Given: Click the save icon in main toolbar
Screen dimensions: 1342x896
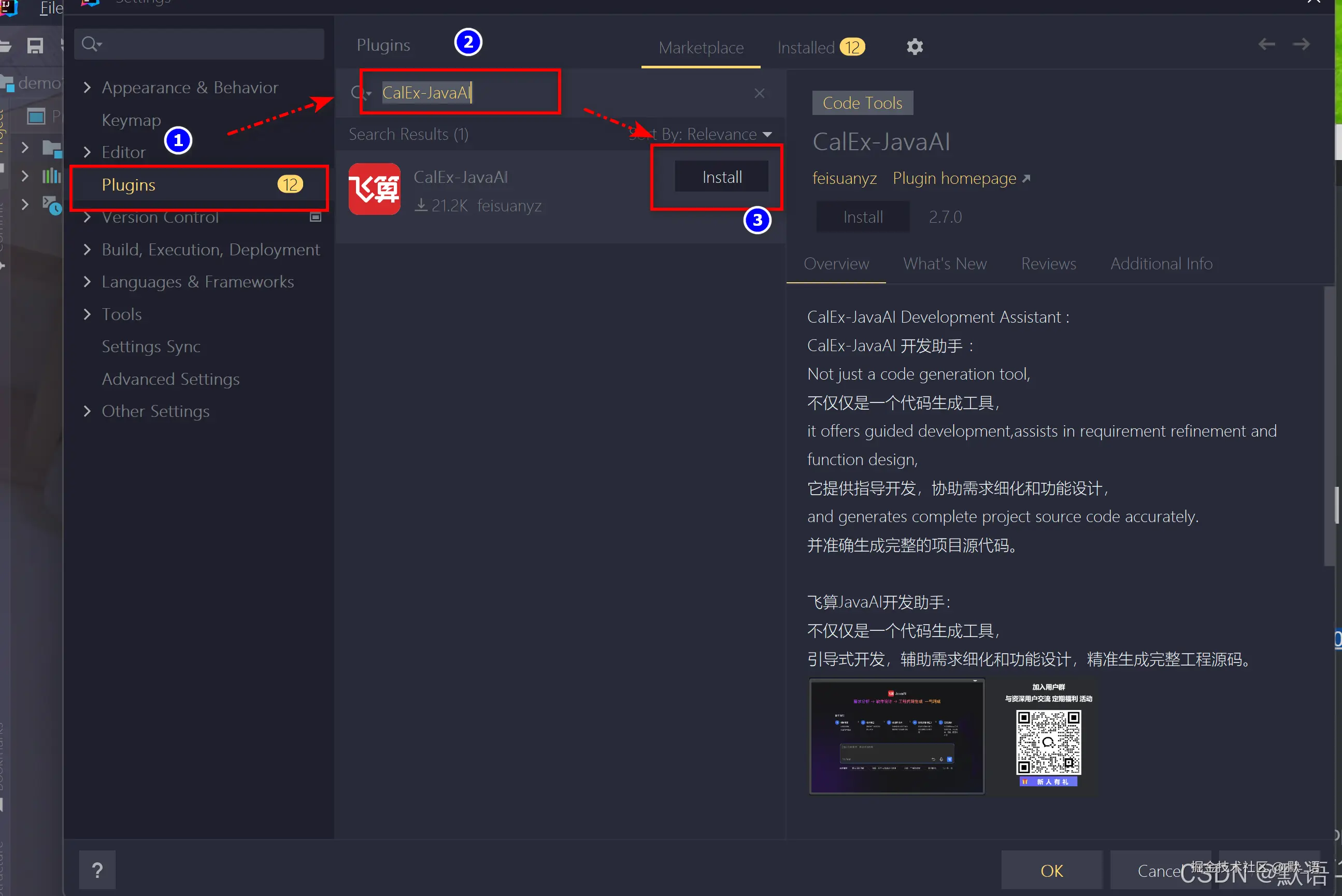Looking at the screenshot, I should tap(35, 45).
